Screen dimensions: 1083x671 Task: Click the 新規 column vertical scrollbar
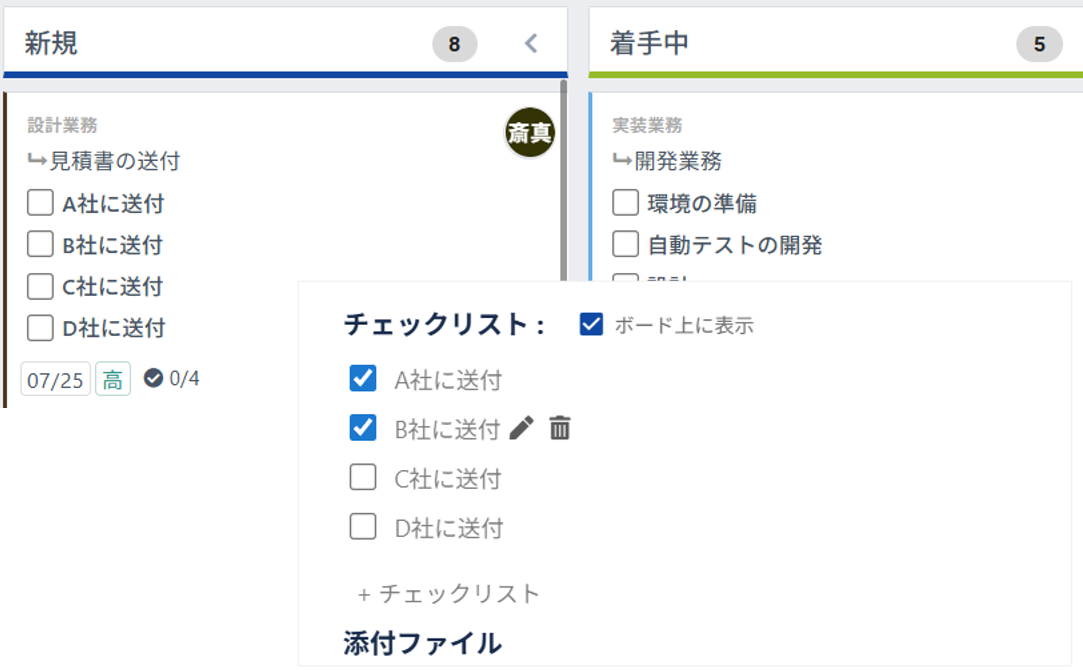[x=564, y=180]
